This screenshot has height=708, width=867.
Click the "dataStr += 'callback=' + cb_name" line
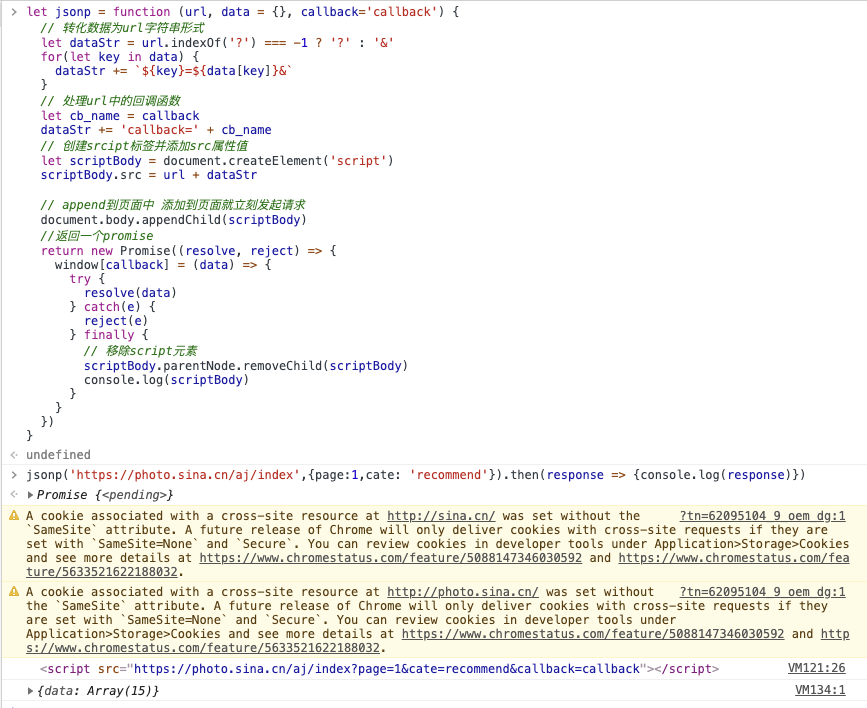tap(156, 130)
